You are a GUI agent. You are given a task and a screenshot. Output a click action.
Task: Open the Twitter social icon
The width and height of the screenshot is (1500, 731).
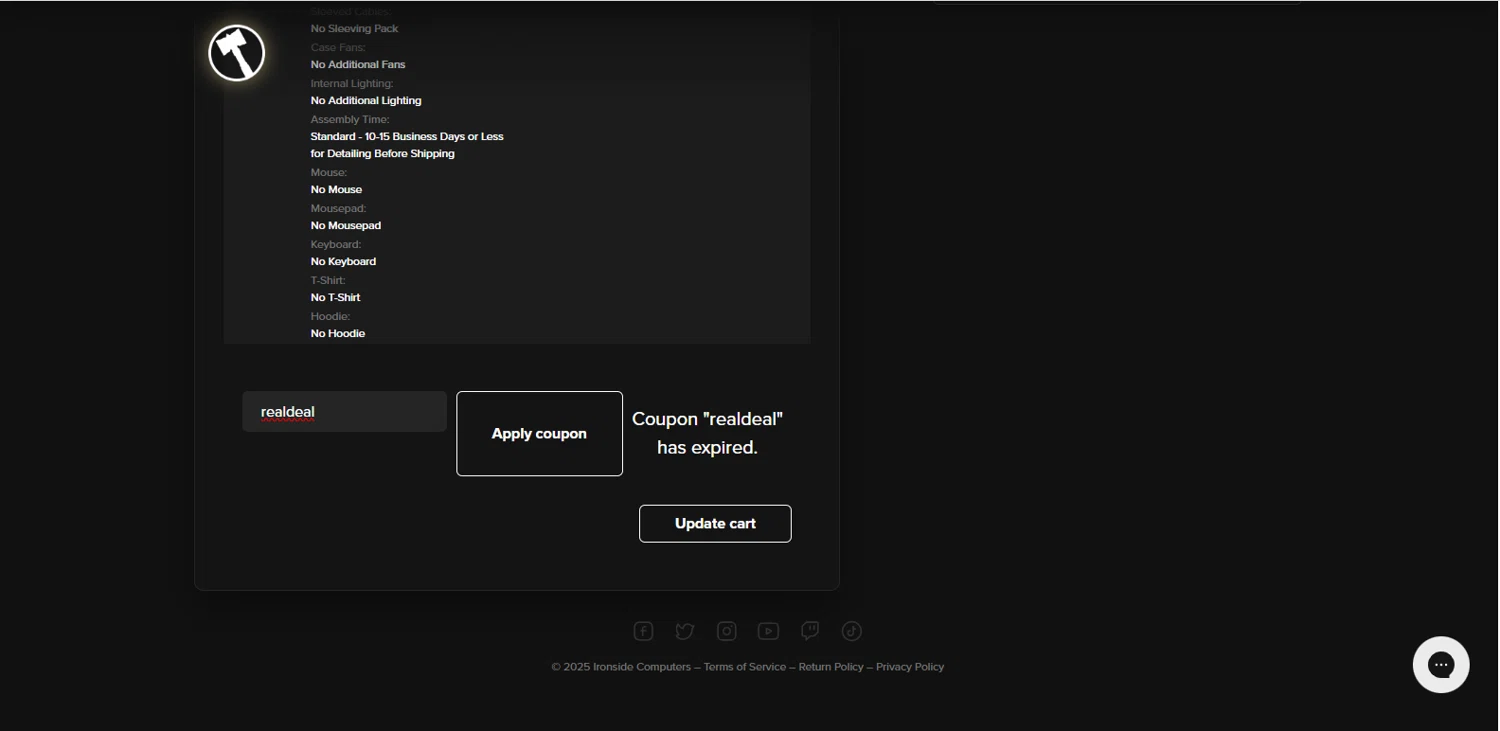685,631
